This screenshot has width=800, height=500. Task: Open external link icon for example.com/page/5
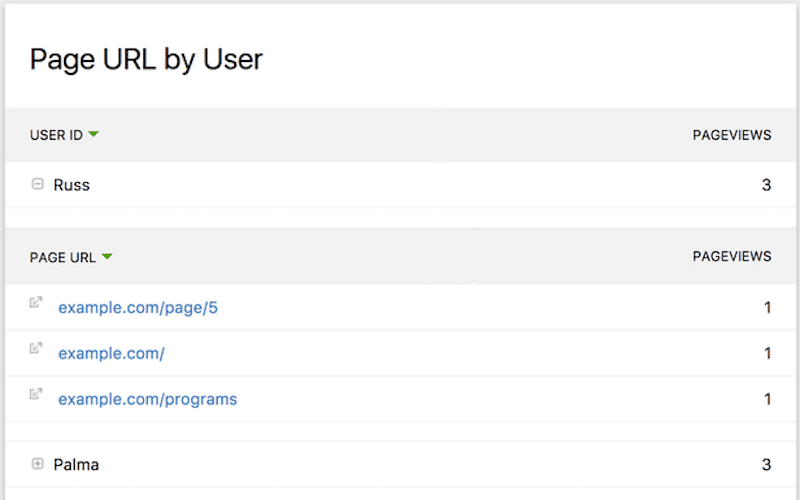point(36,302)
